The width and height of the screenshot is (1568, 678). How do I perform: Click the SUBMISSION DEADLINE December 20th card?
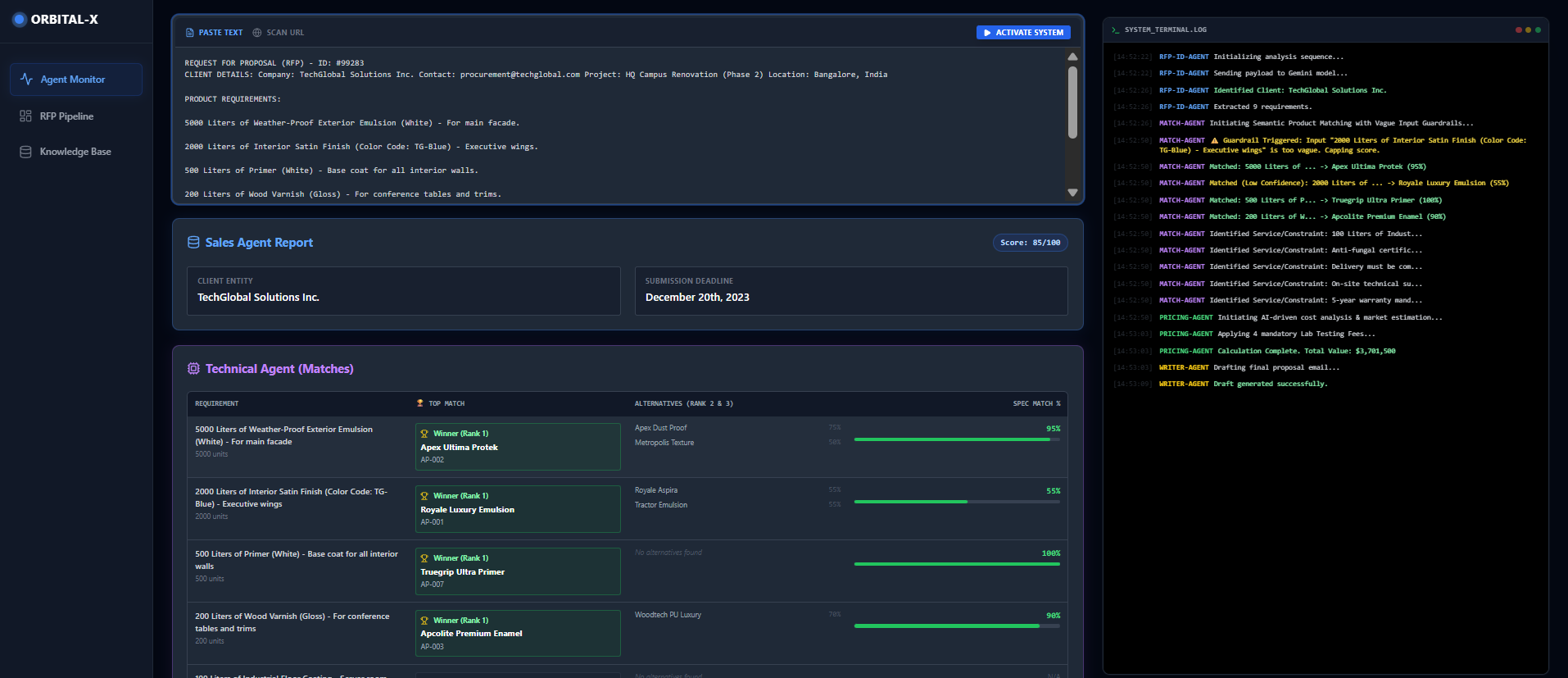tap(851, 291)
